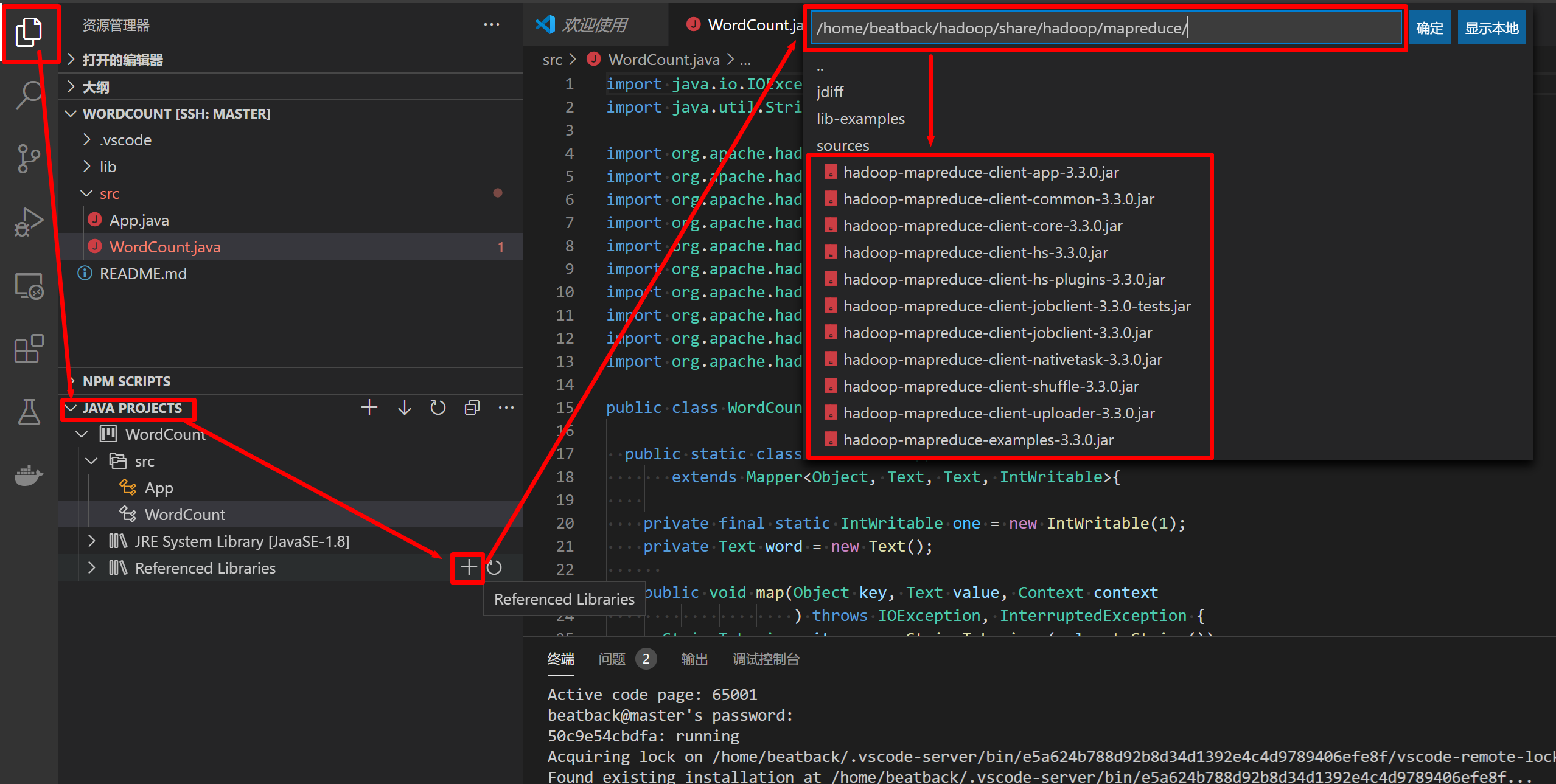Switch to the 问题 panel tab
1556x784 pixels.
pos(612,659)
